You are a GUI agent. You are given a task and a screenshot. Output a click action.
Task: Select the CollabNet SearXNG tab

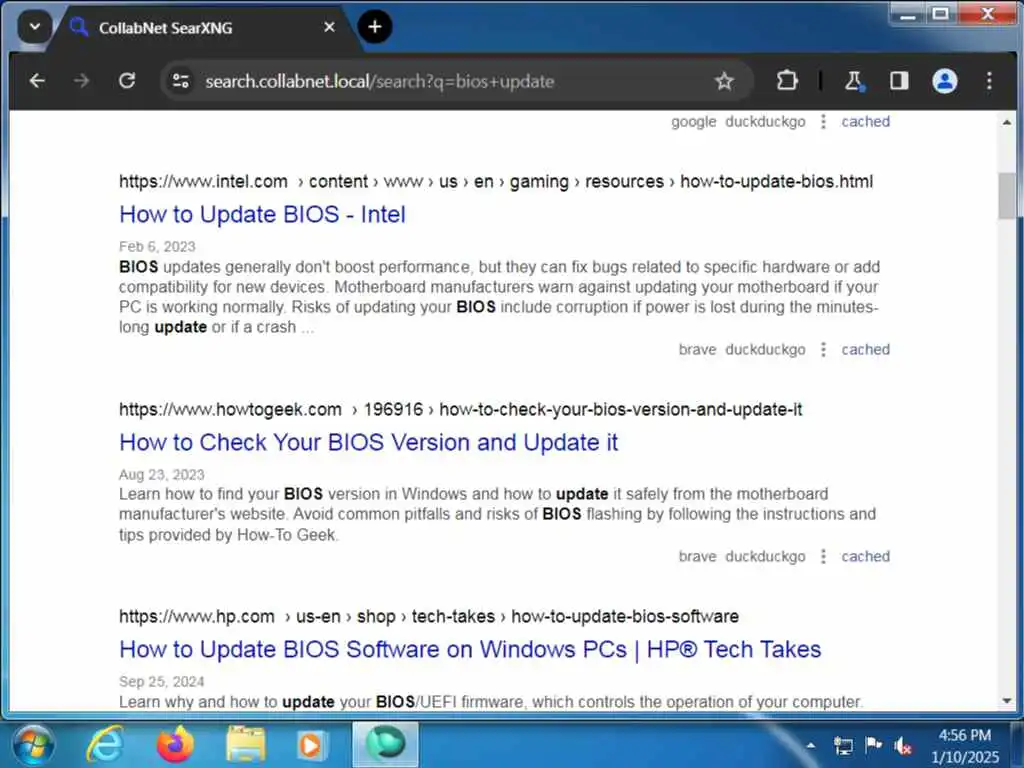(x=204, y=28)
